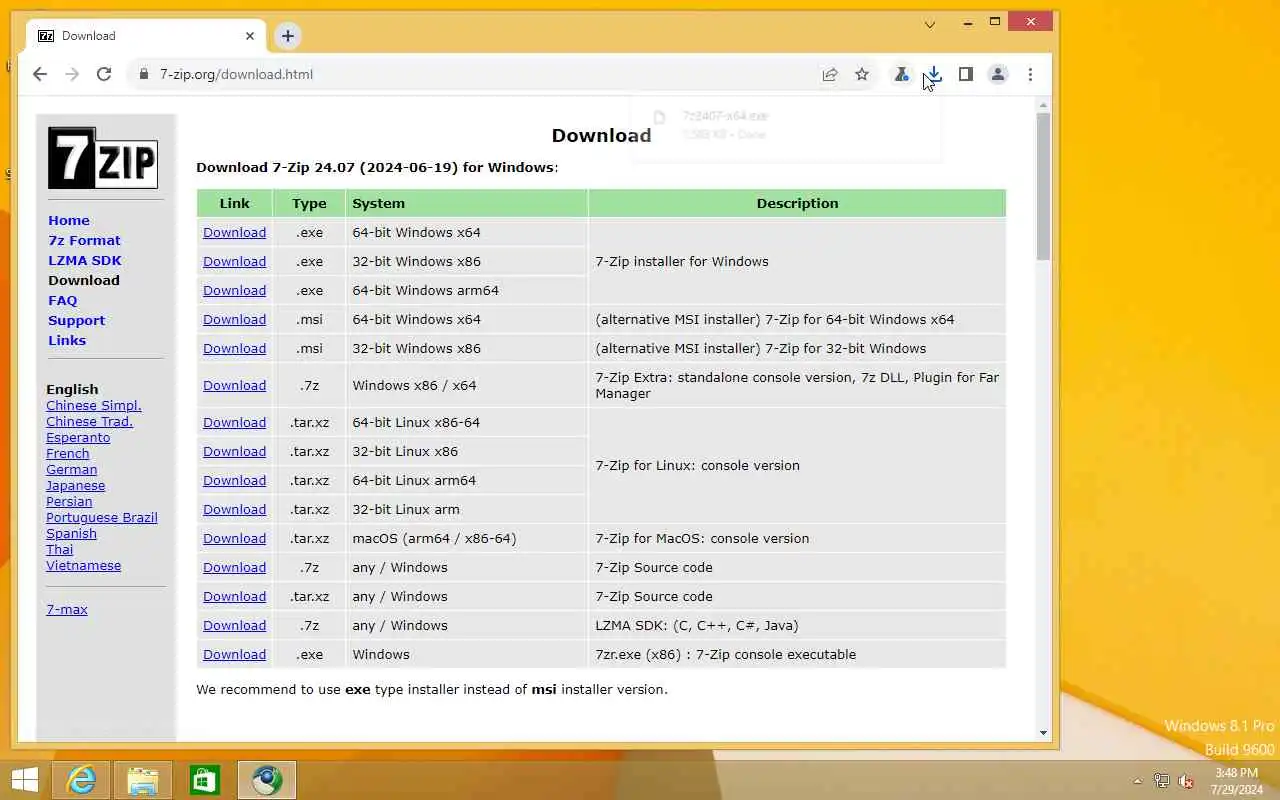The image size is (1280, 800).
Task: Download tar.xz for 32-bit Linux arm
Action: coord(234,509)
